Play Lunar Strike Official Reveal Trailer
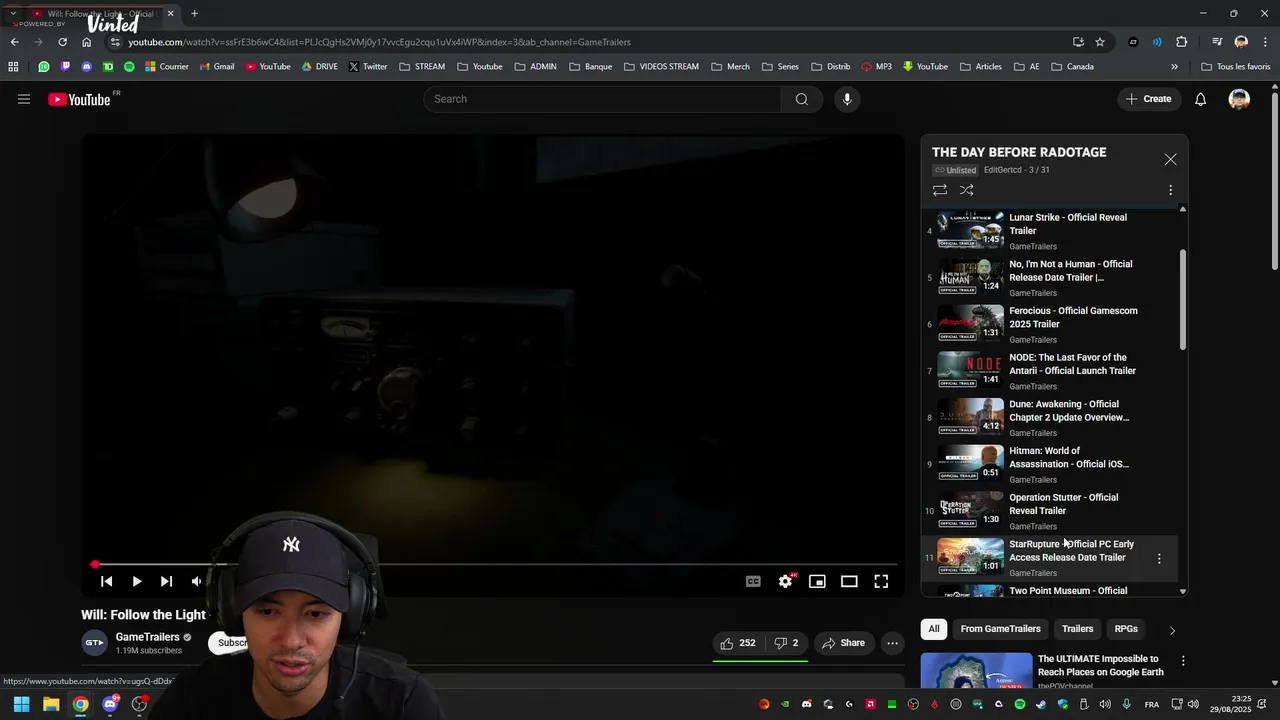This screenshot has height=720, width=1280. [x=1050, y=230]
